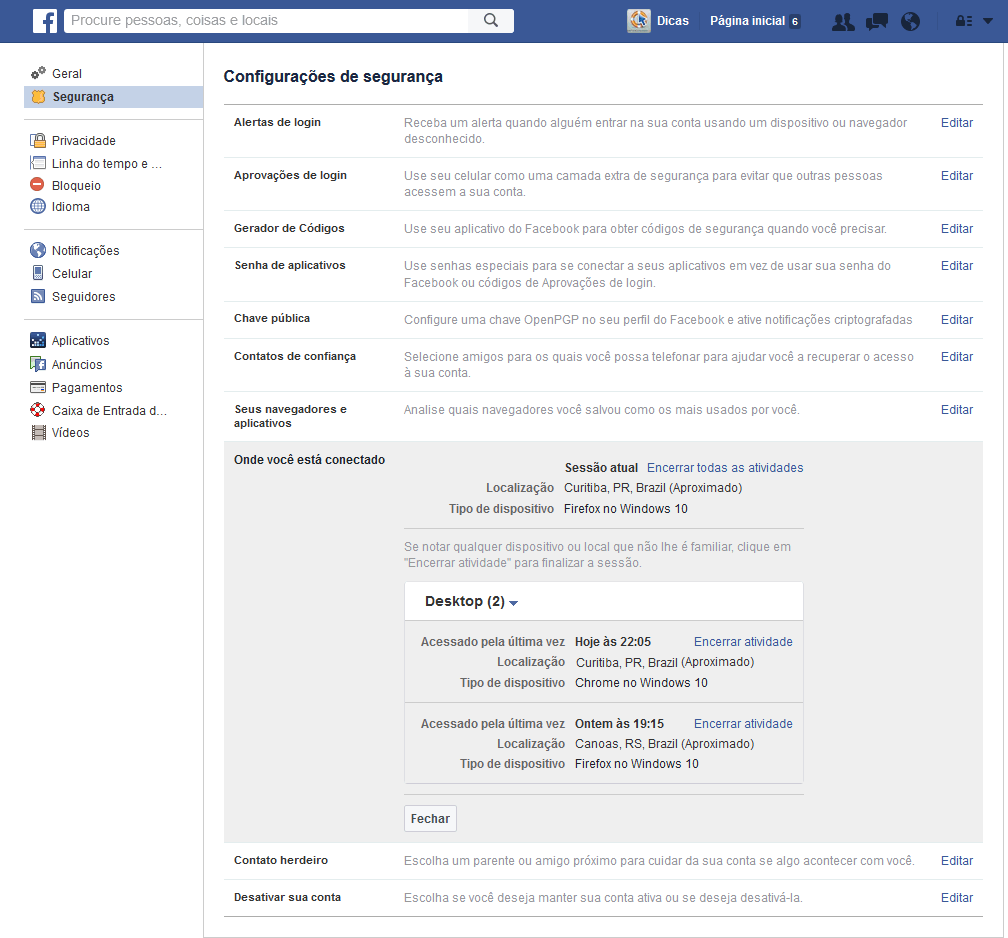Click Notificações globe icon in sidebar
Viewport: 1008px width, 938px height.
coord(38,250)
